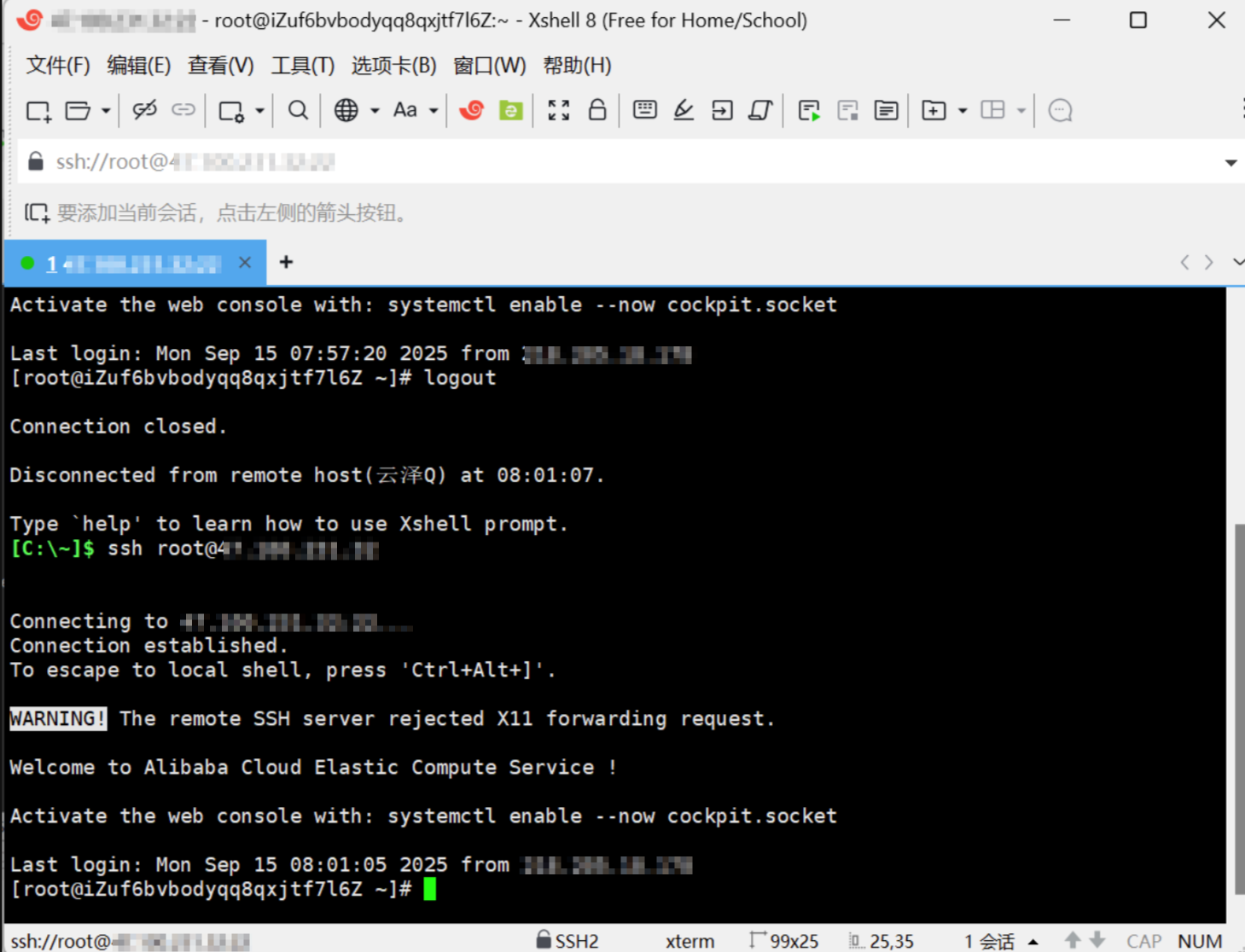This screenshot has height=952, width=1245.
Task: Expand the Properties dropdown arrow
Action: 259,111
